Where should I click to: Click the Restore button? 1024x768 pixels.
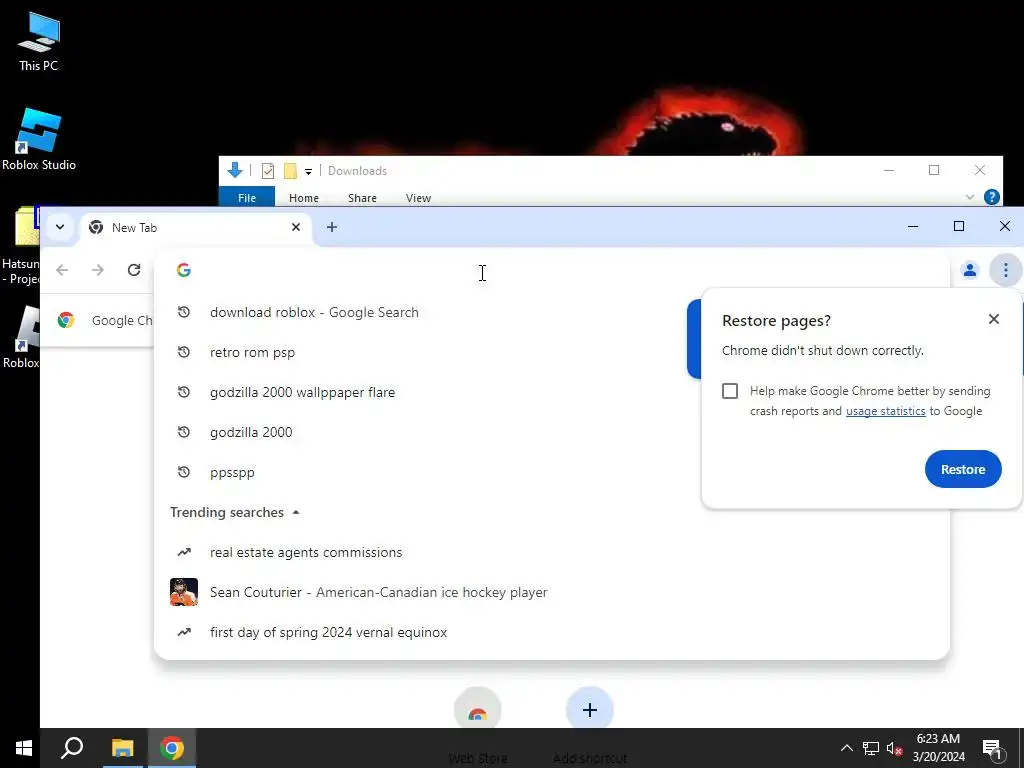point(963,469)
